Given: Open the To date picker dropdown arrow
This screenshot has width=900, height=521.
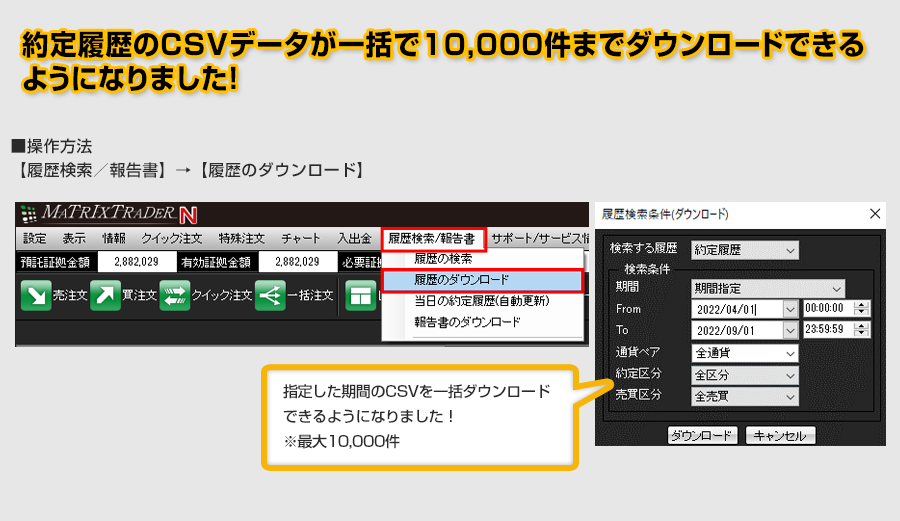Looking at the screenshot, I should [790, 331].
